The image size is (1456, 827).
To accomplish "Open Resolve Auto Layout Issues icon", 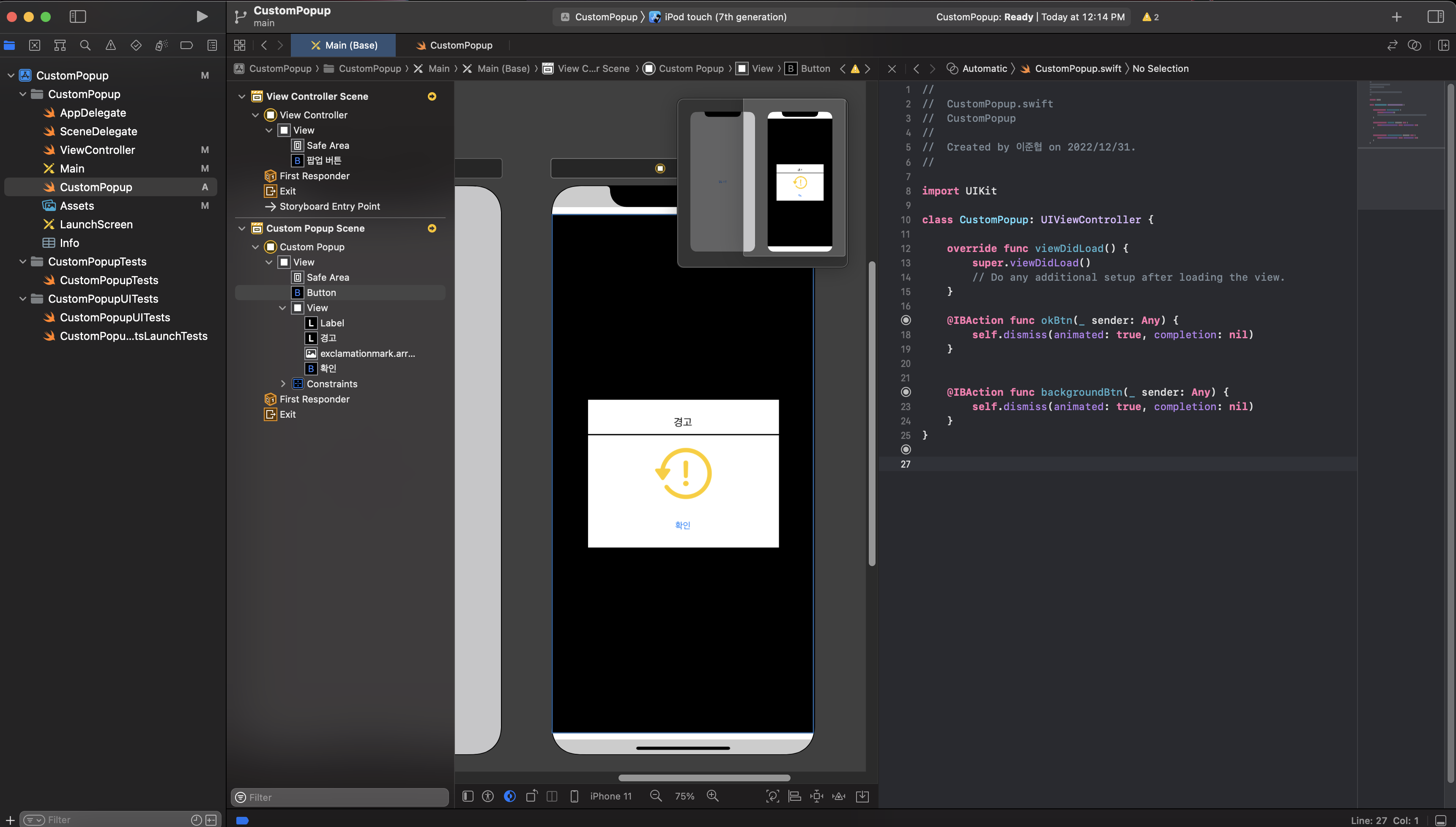I will 839,796.
